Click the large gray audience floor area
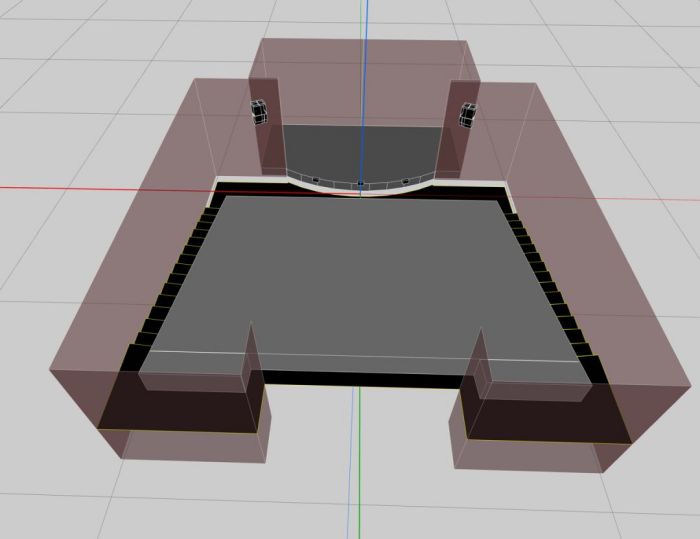 (x=360, y=280)
